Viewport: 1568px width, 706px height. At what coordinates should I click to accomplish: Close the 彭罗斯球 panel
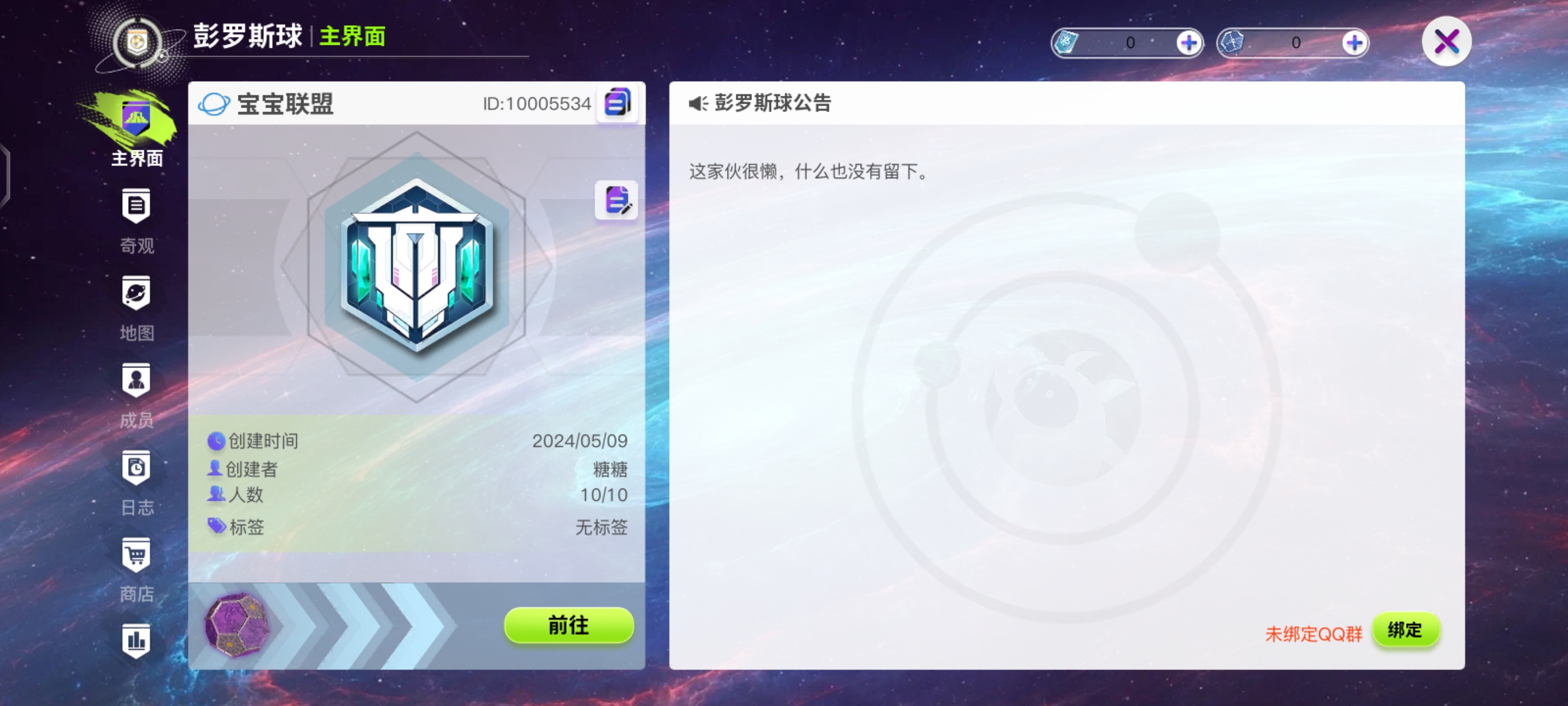click(x=1446, y=42)
